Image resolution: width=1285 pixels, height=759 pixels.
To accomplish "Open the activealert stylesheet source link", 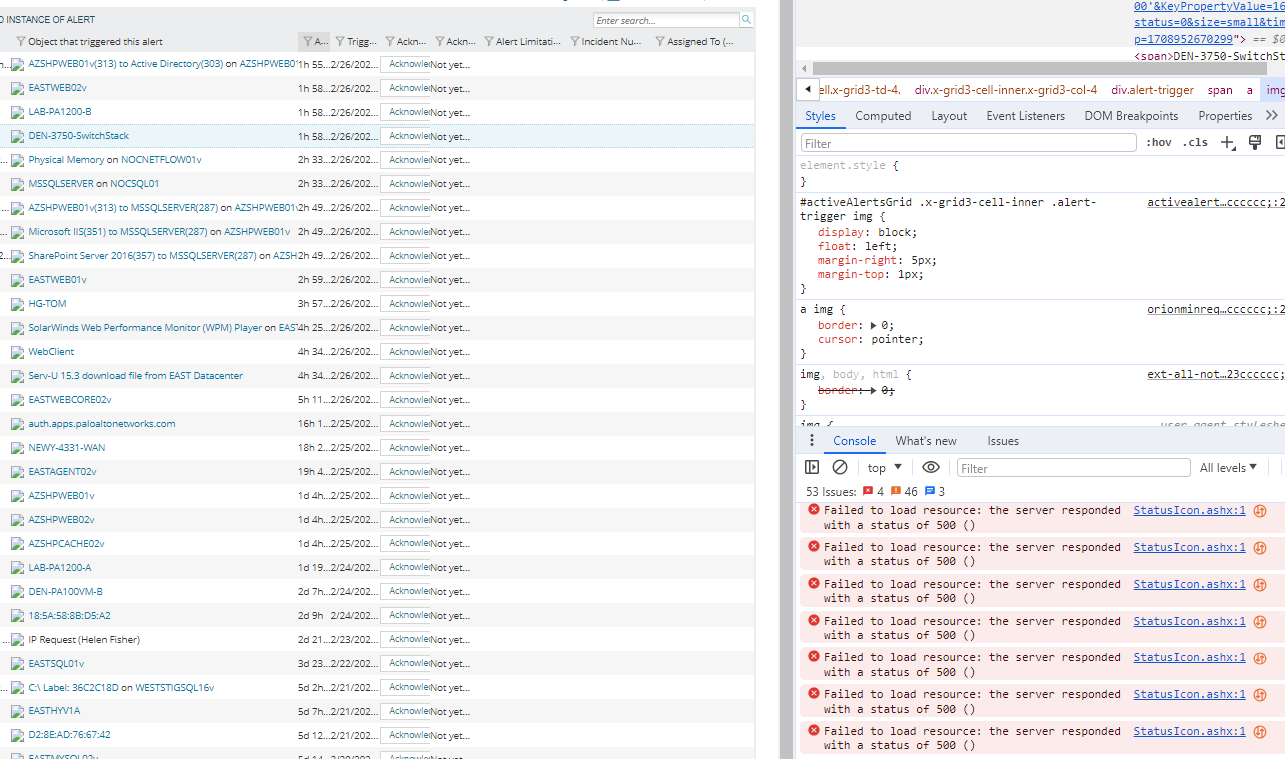I will pyautogui.click(x=1216, y=203).
